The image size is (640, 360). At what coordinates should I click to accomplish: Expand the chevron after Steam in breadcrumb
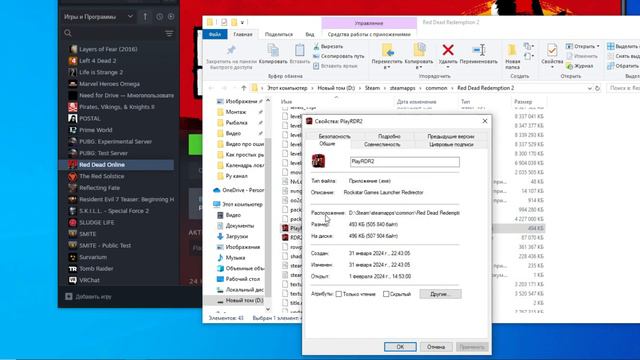385,88
